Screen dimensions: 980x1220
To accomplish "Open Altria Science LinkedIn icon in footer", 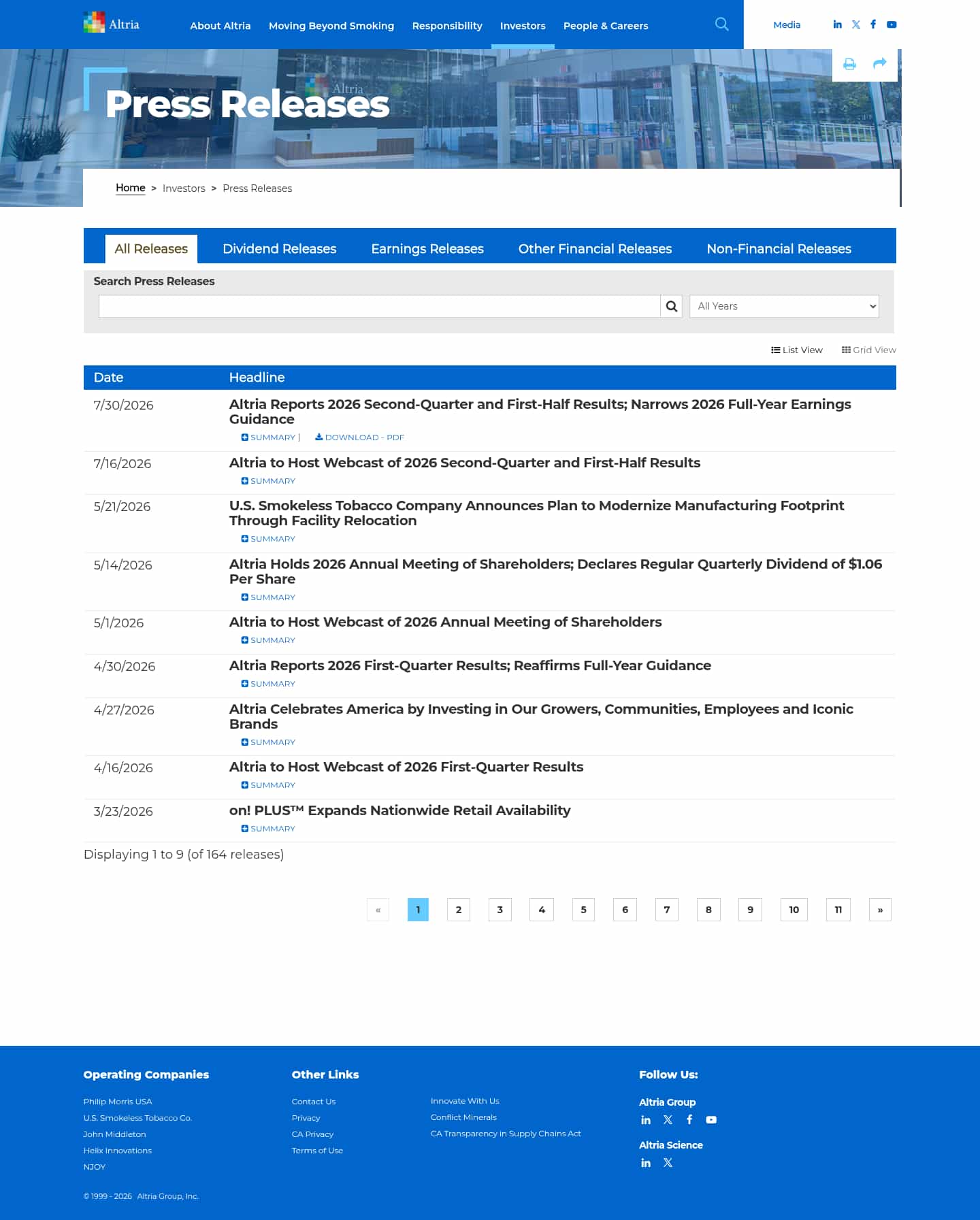I will click(x=646, y=1163).
